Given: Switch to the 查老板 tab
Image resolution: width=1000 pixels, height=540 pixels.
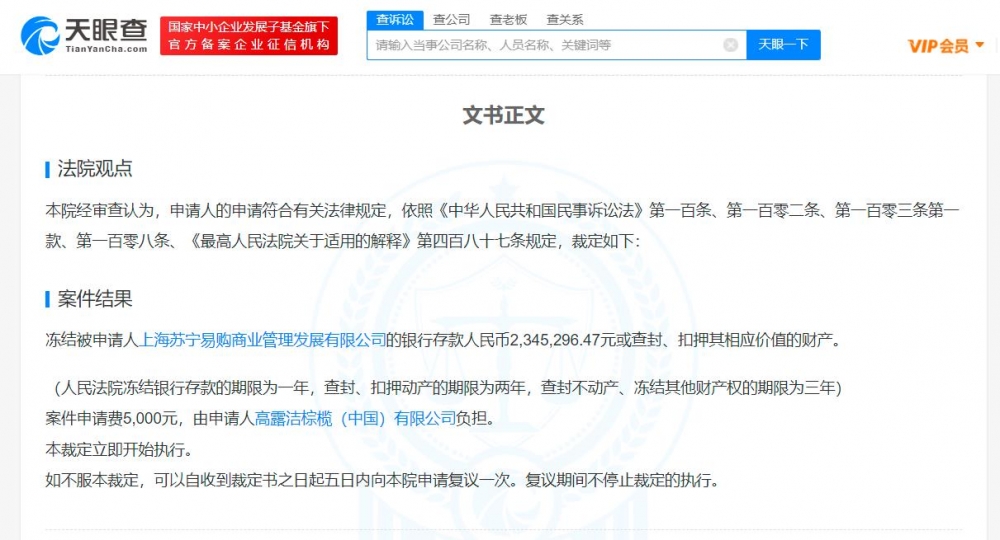Looking at the screenshot, I should [508, 20].
